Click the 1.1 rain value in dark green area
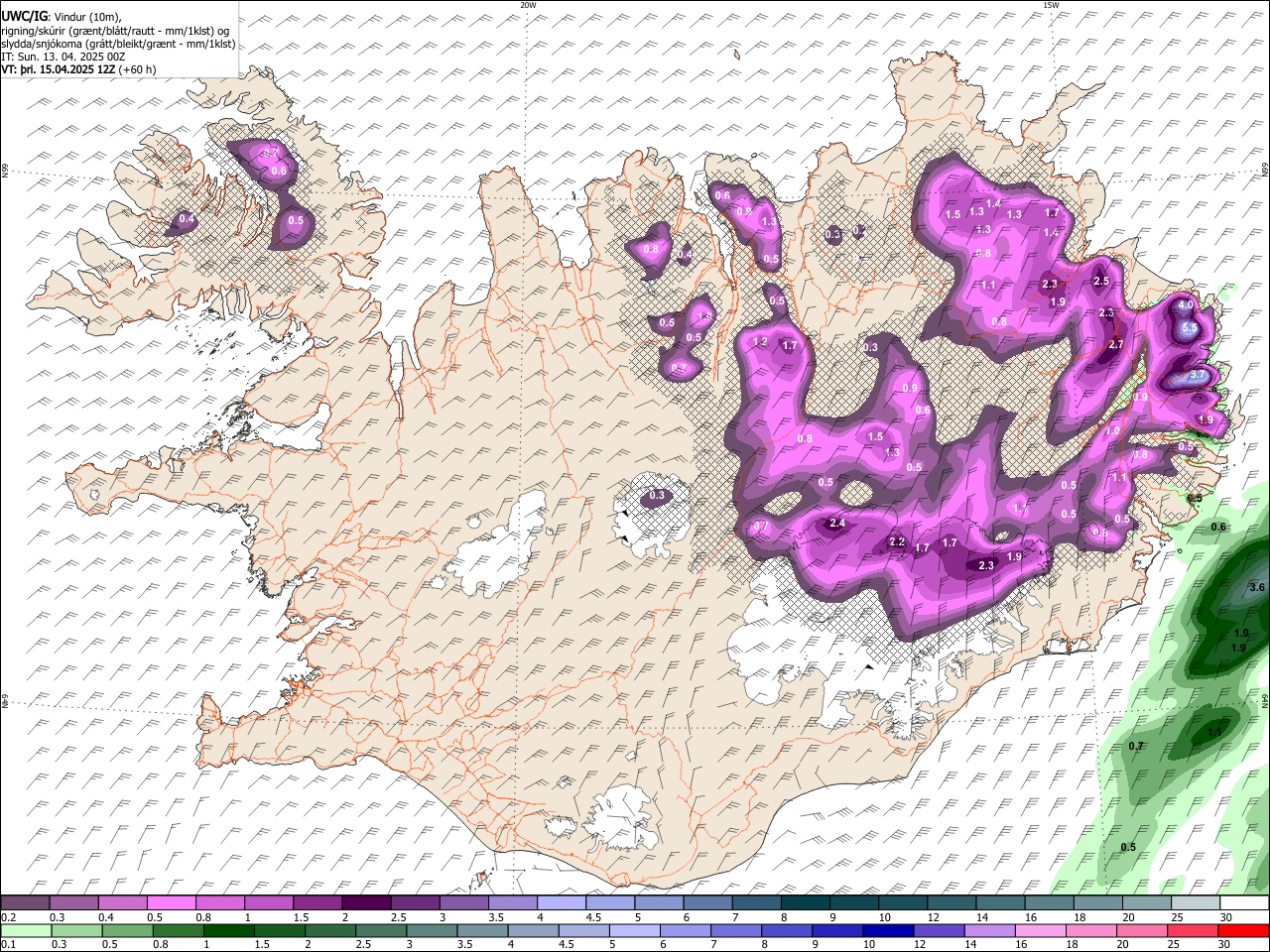The width and height of the screenshot is (1270, 952). [1213, 733]
